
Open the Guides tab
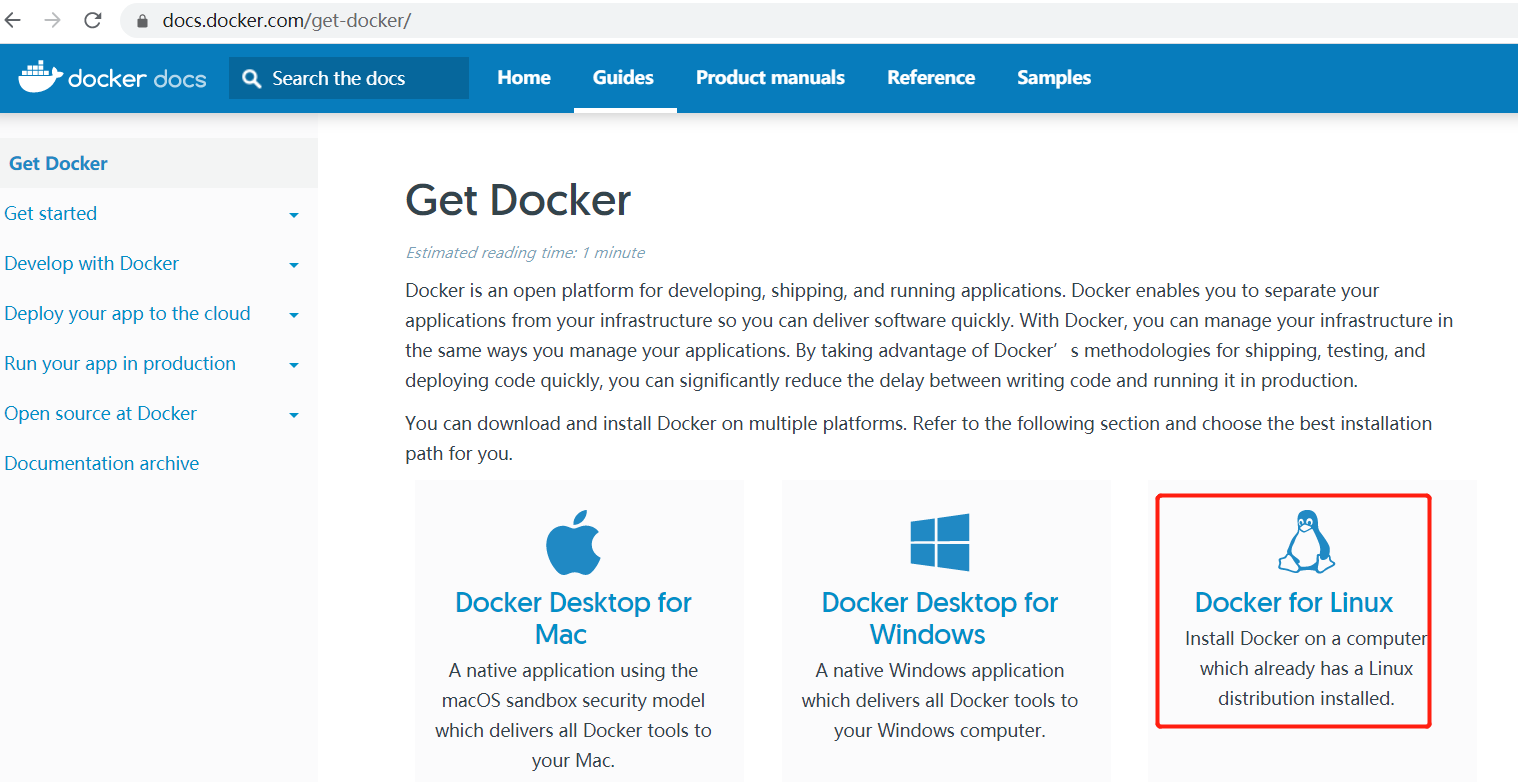(623, 78)
